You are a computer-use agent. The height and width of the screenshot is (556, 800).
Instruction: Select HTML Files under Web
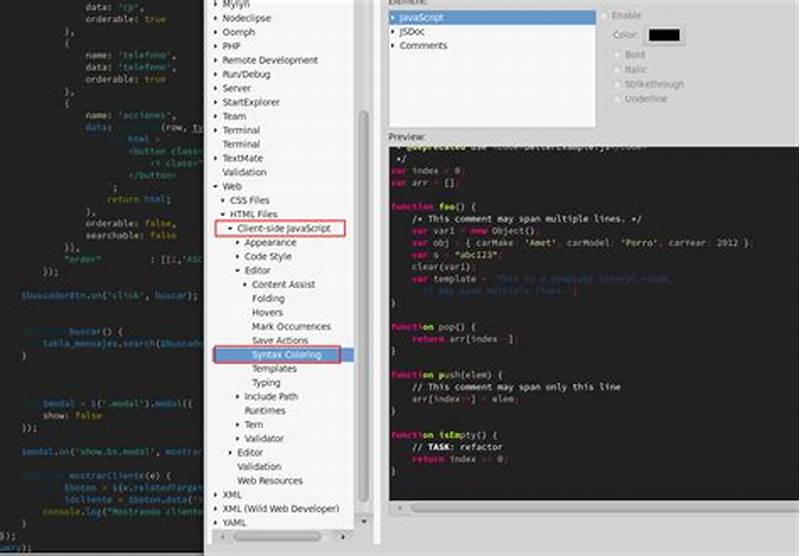coord(254,214)
